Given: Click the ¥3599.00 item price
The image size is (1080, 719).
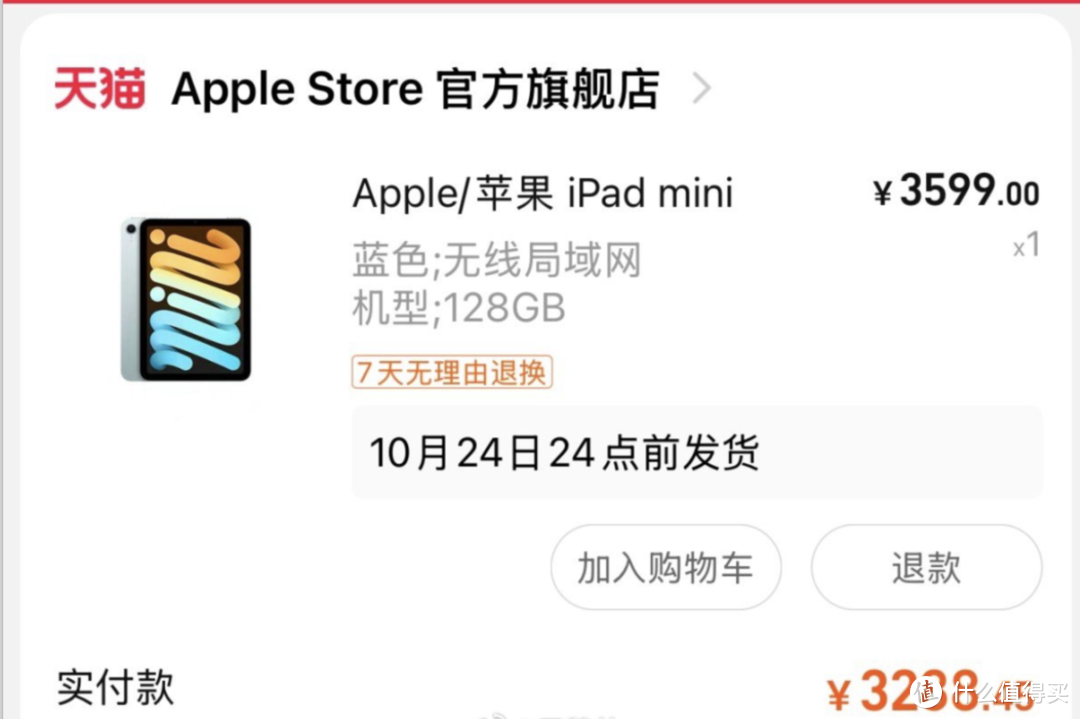Looking at the screenshot, I should [956, 191].
